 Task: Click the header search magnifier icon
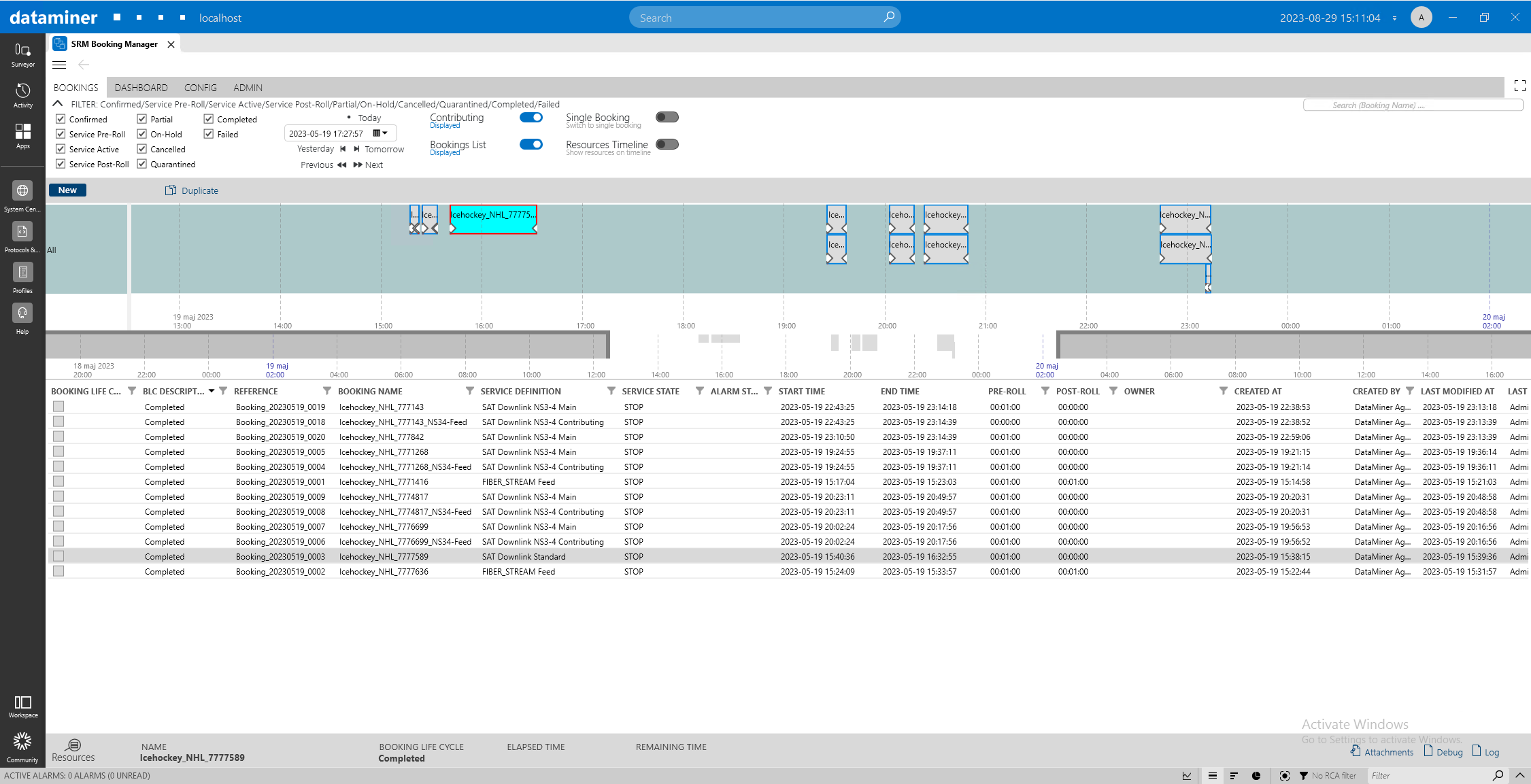coord(888,17)
